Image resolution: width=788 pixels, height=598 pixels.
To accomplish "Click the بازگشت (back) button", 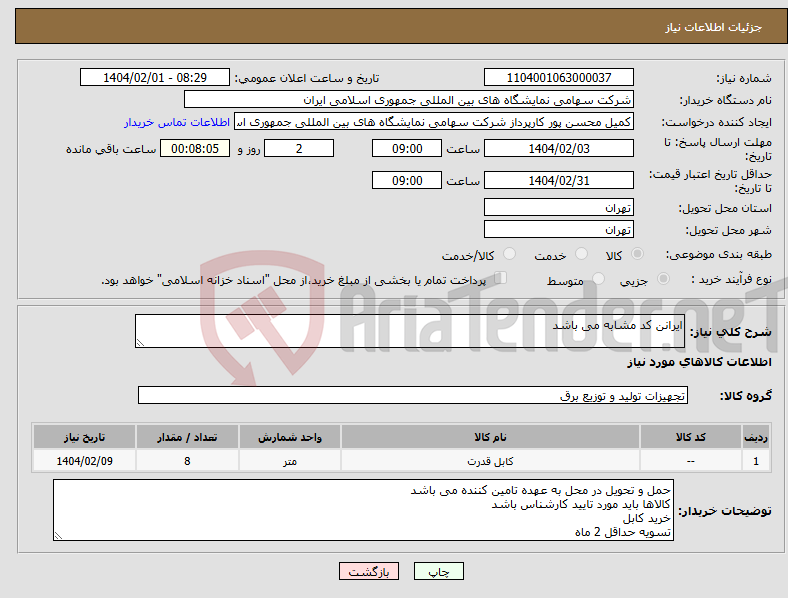I will pos(369,571).
